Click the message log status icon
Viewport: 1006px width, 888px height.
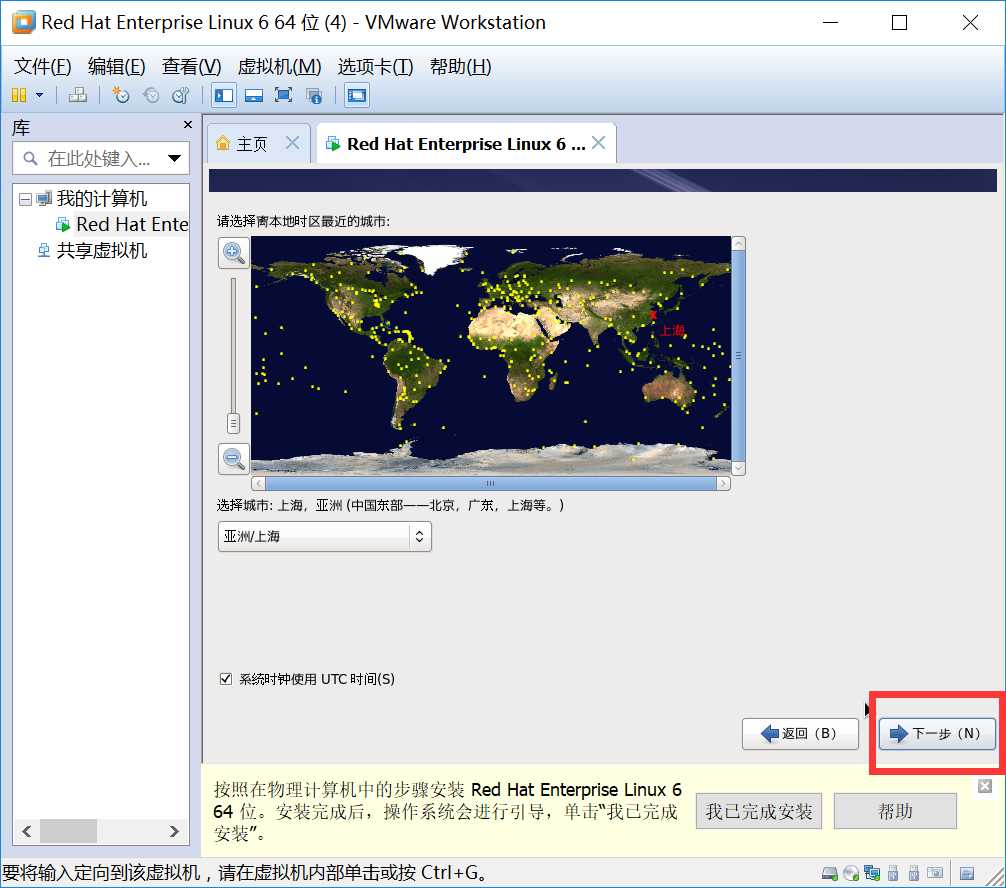[967, 873]
